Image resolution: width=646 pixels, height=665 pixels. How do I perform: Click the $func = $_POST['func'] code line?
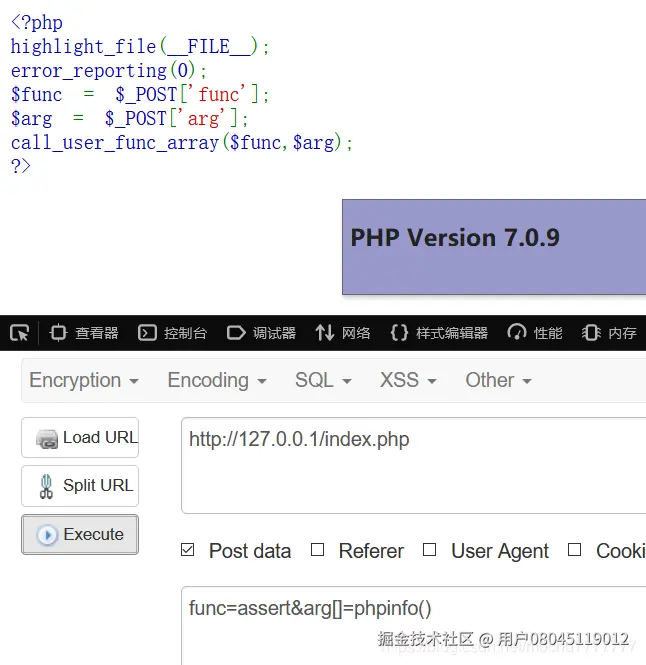click(140, 94)
